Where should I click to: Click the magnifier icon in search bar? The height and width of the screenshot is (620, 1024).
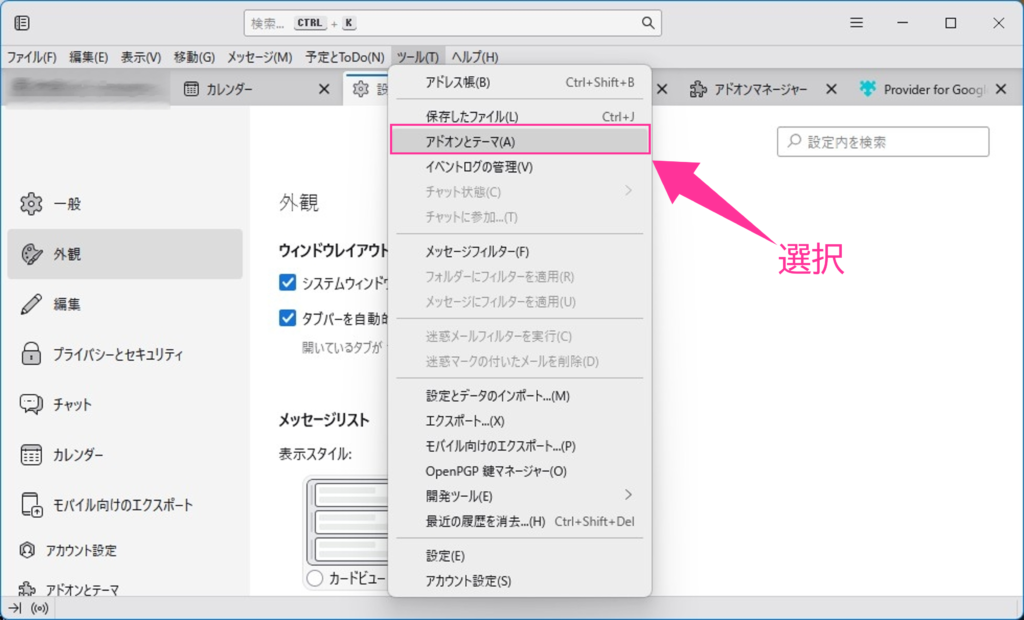tap(648, 23)
